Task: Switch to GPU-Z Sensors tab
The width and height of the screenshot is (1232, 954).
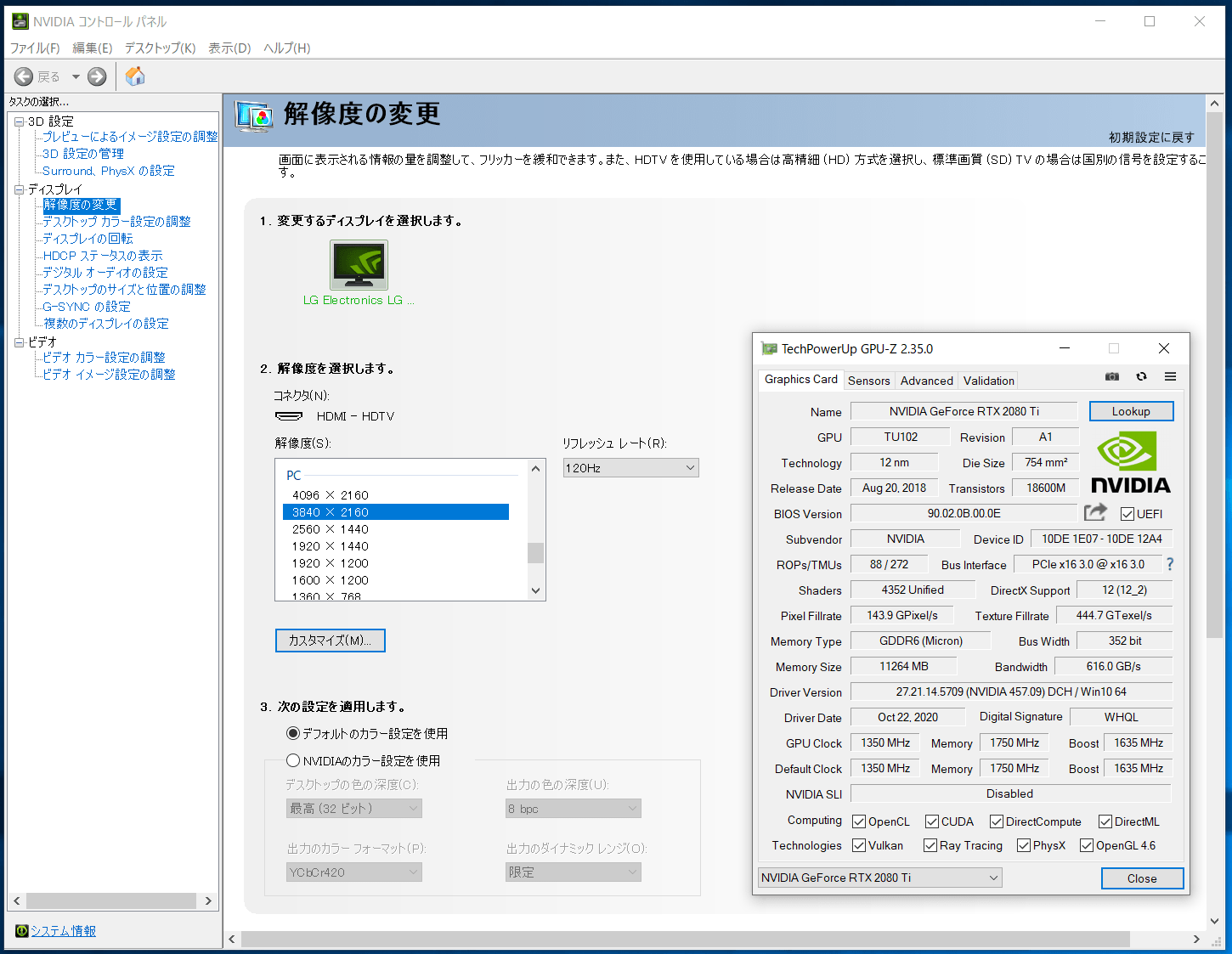Action: click(869, 381)
